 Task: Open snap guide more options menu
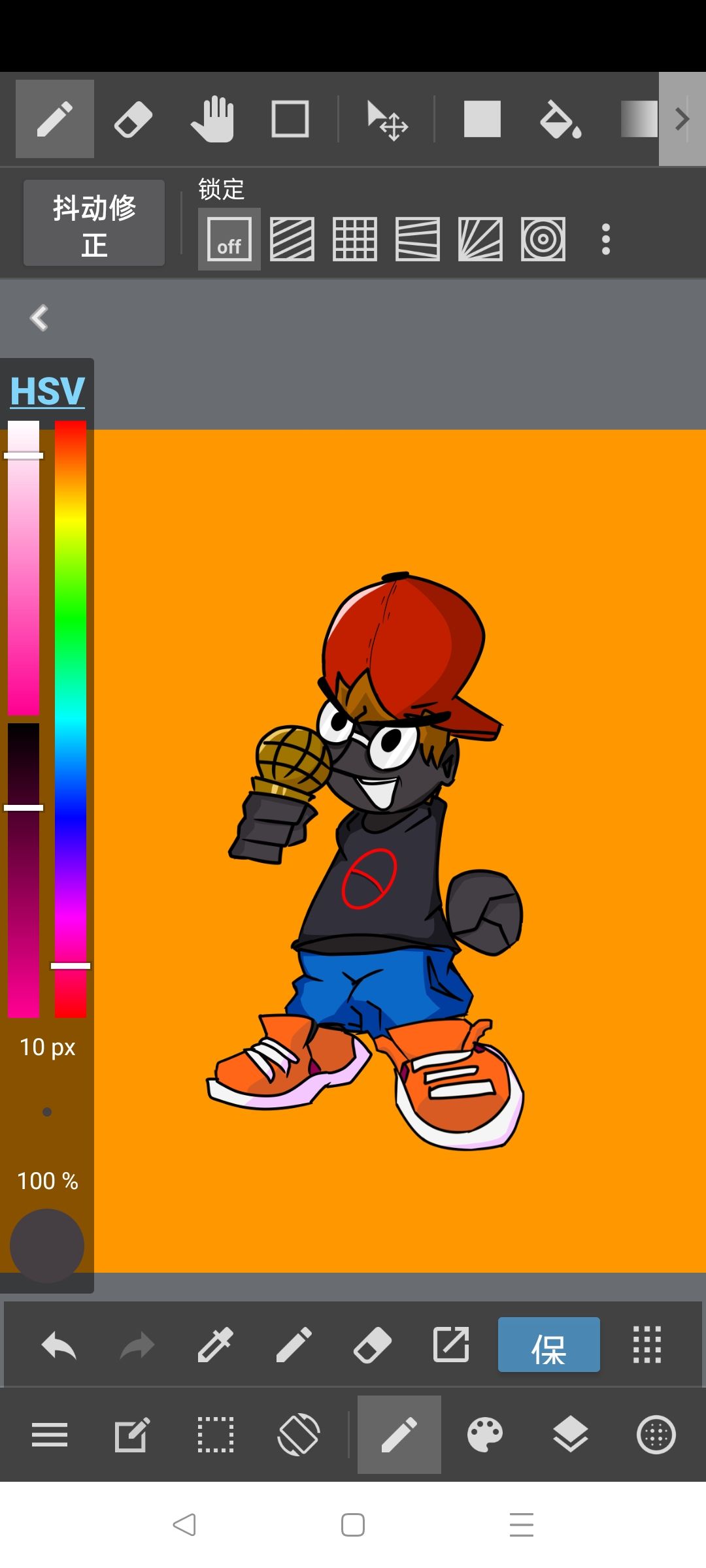pos(606,239)
